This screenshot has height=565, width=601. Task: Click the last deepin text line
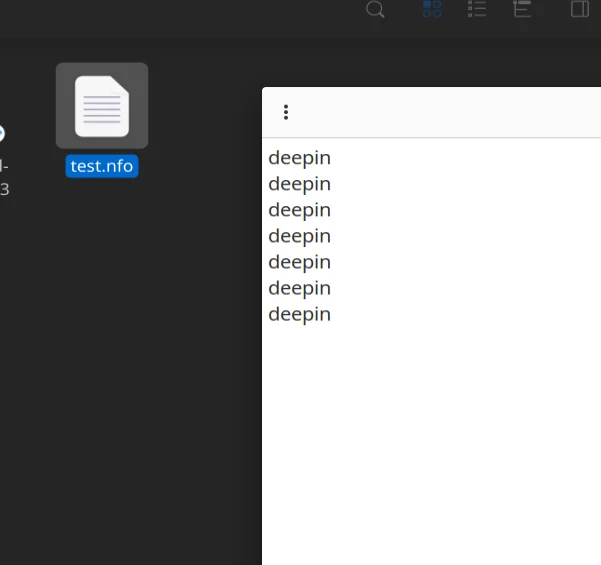point(299,315)
